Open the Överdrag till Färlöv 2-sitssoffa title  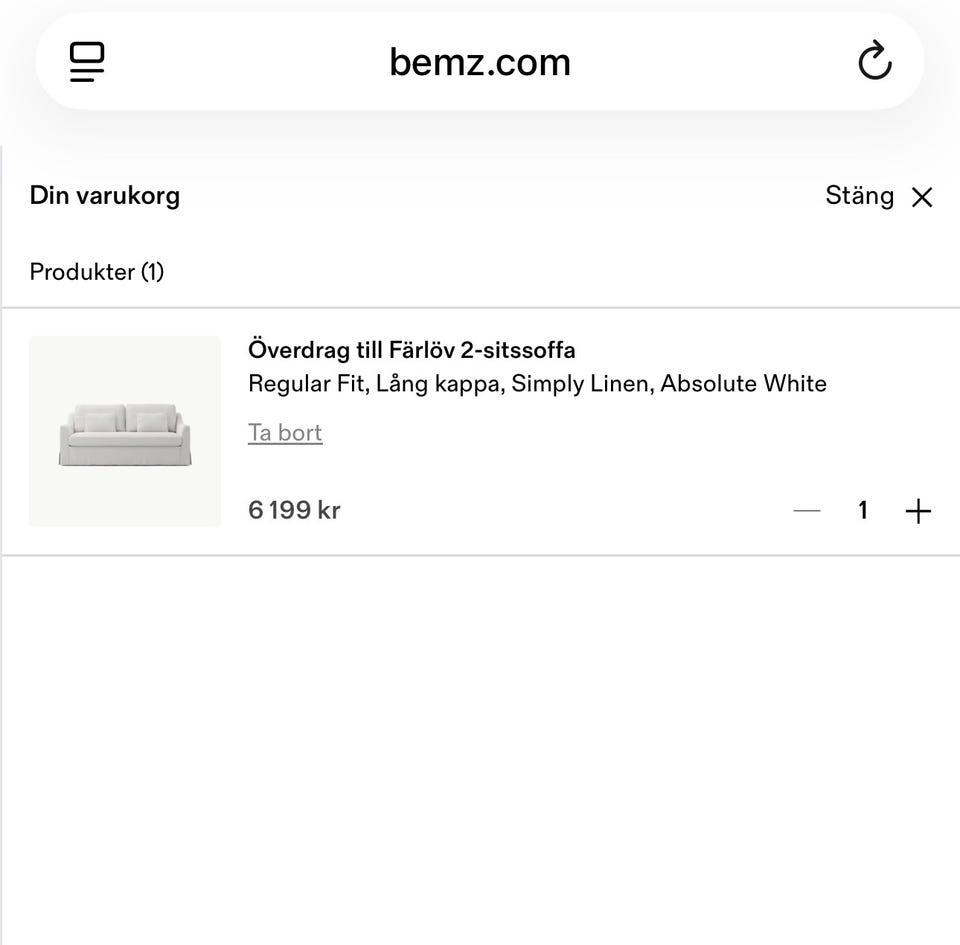click(x=411, y=350)
